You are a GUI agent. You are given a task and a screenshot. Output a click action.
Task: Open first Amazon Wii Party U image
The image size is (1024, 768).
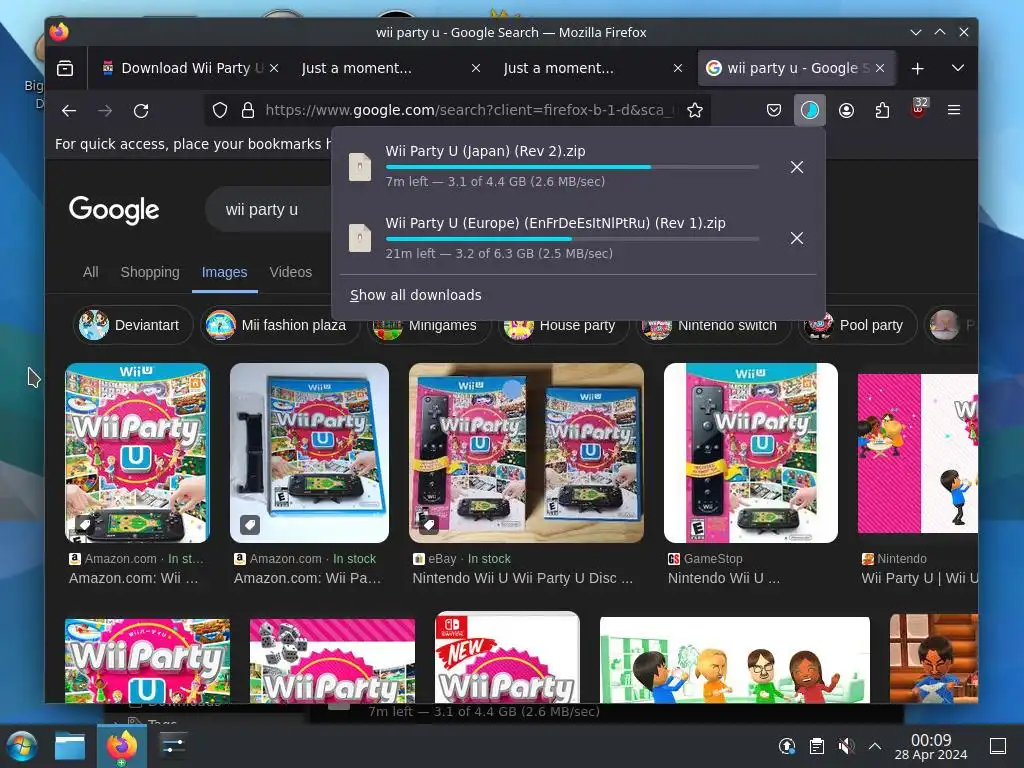[137, 453]
